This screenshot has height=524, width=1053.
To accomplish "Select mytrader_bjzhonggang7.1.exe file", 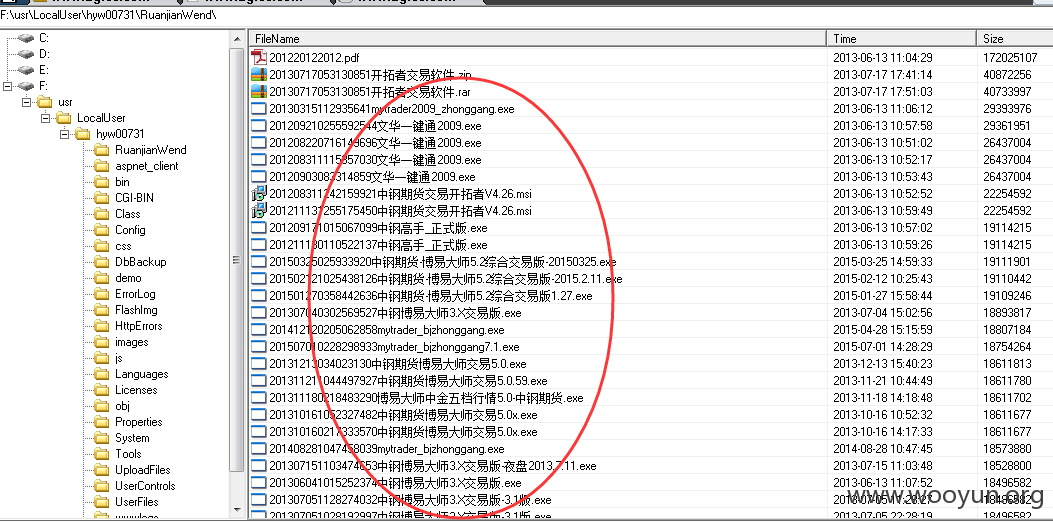I will pos(394,347).
